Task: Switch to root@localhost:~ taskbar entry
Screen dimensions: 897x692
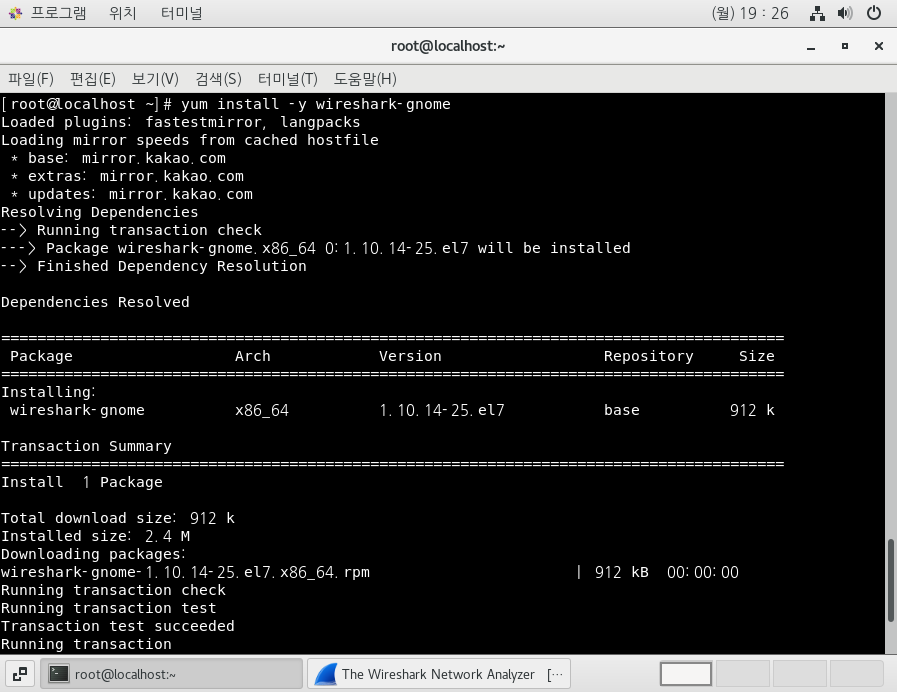Action: tap(172, 674)
